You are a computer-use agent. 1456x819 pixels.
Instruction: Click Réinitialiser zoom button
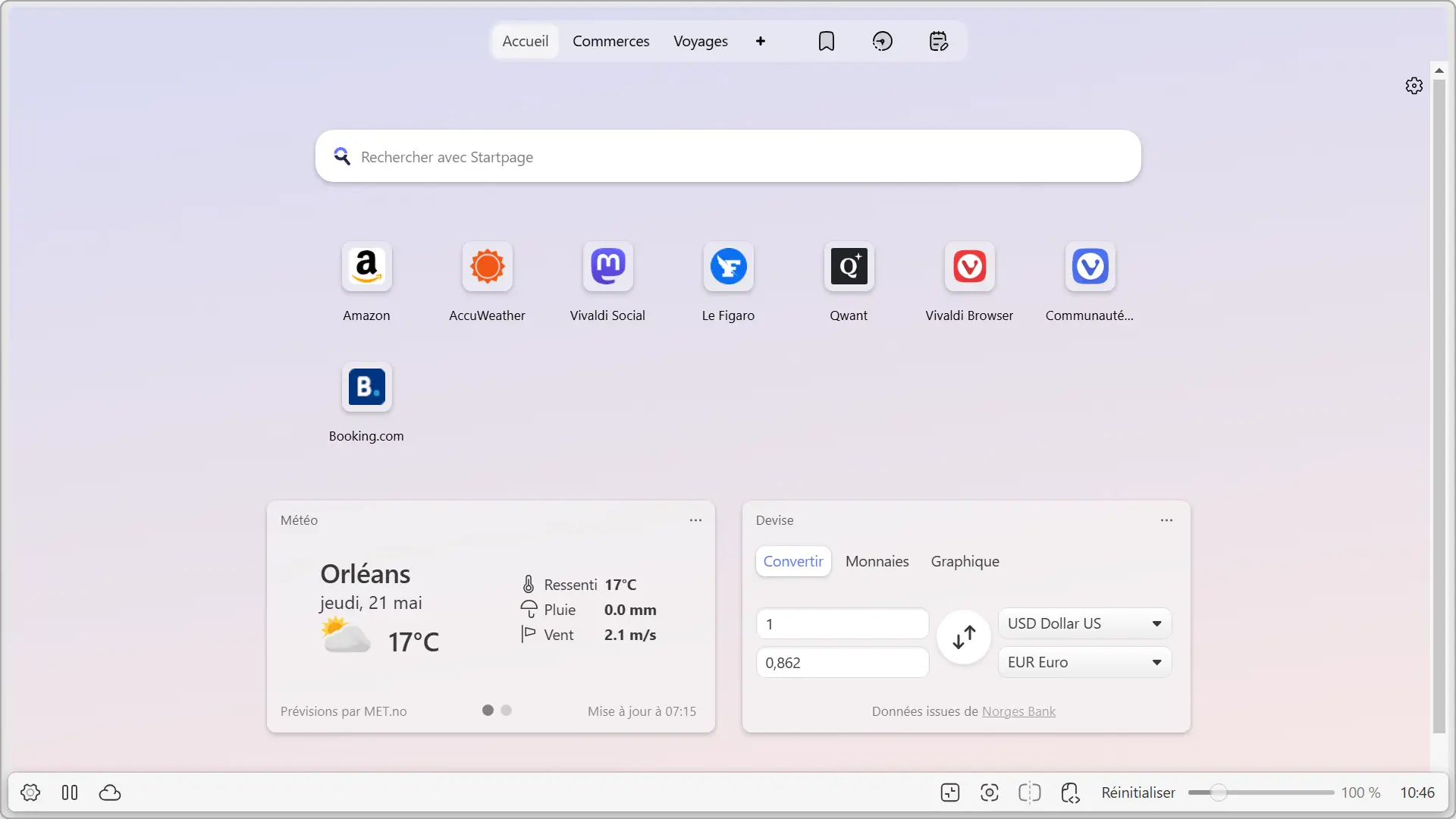pos(1138,792)
